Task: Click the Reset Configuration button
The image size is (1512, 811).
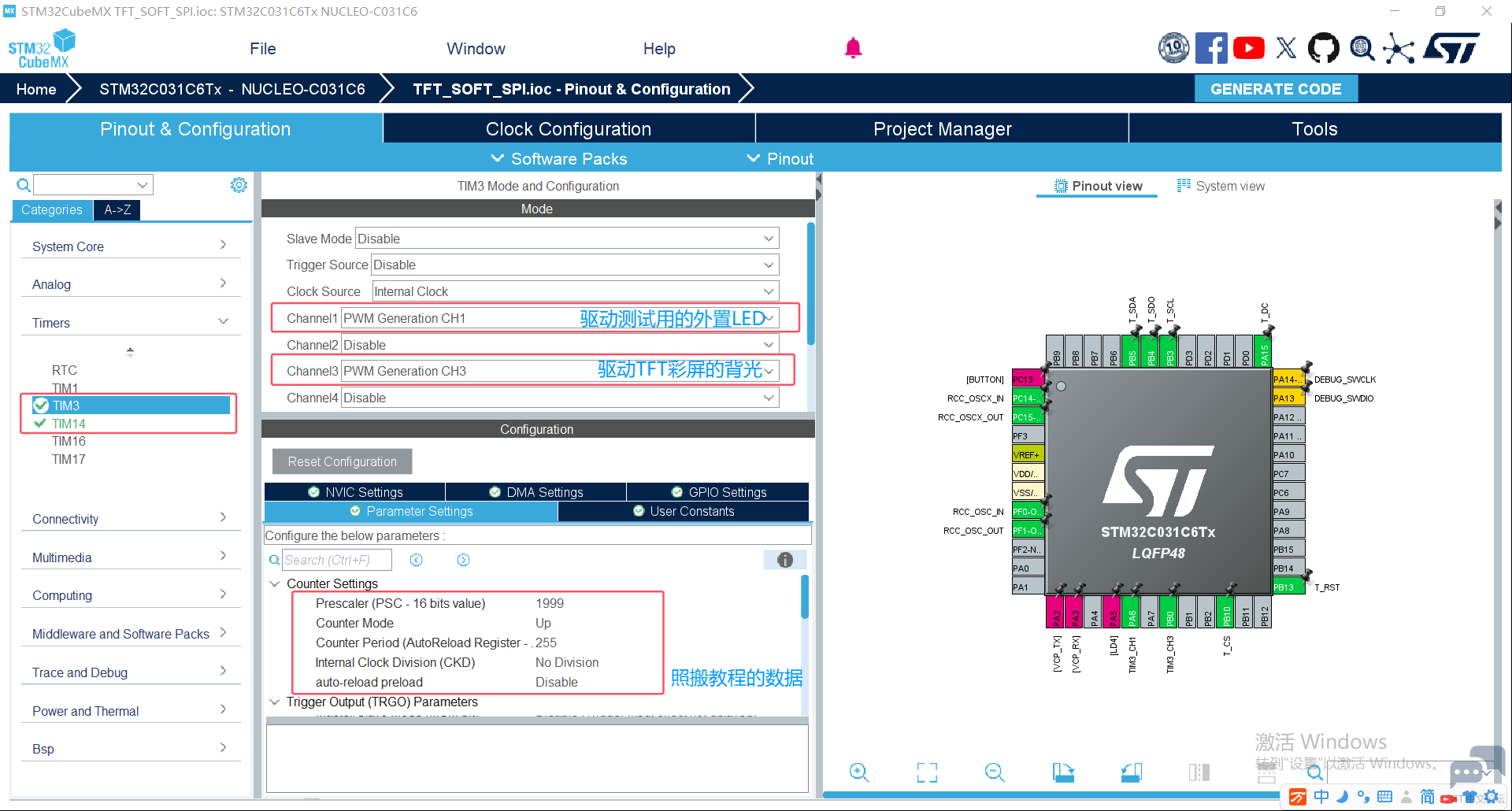Action: coord(342,461)
